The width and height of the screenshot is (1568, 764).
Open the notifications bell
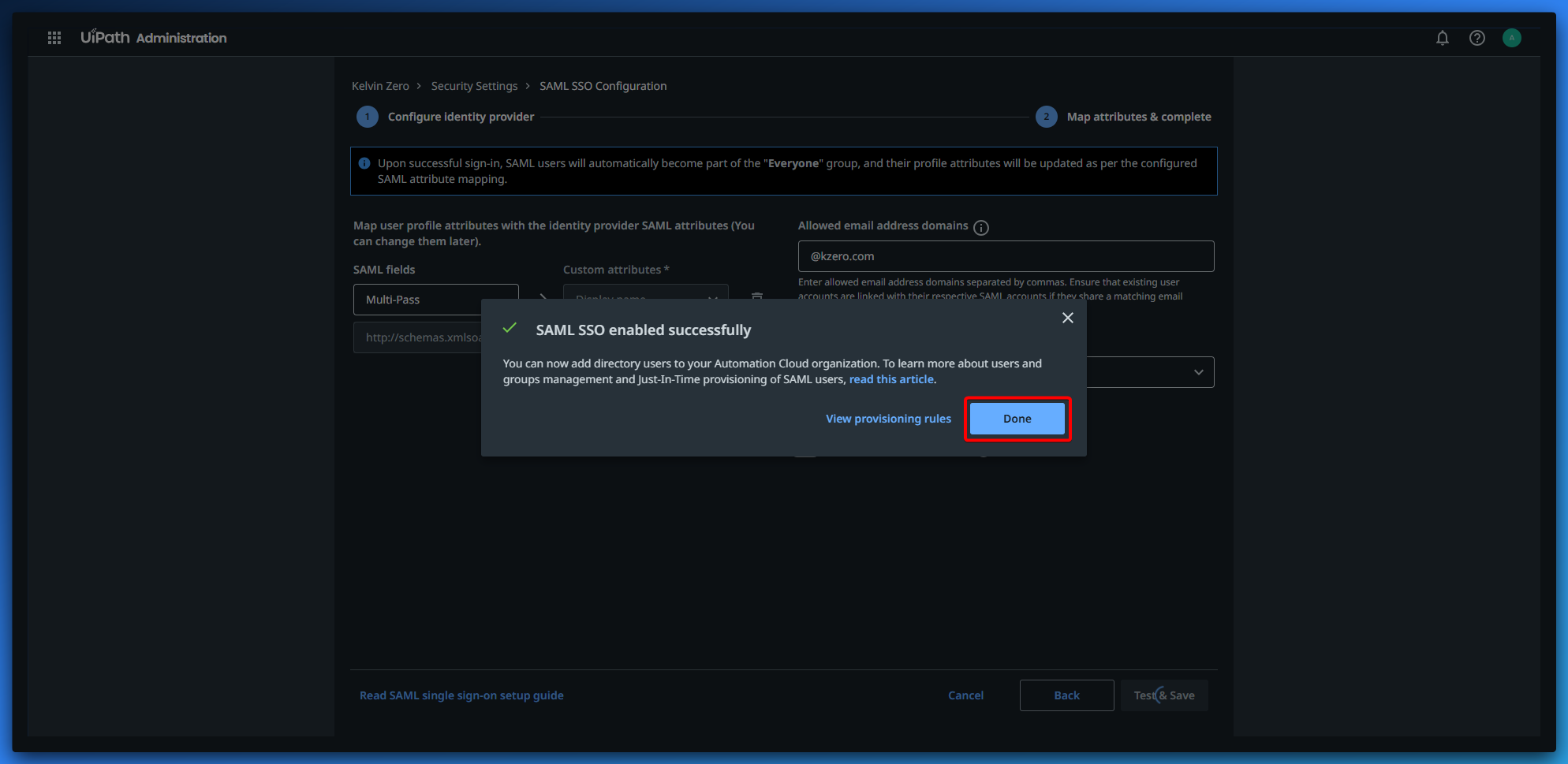tap(1443, 38)
